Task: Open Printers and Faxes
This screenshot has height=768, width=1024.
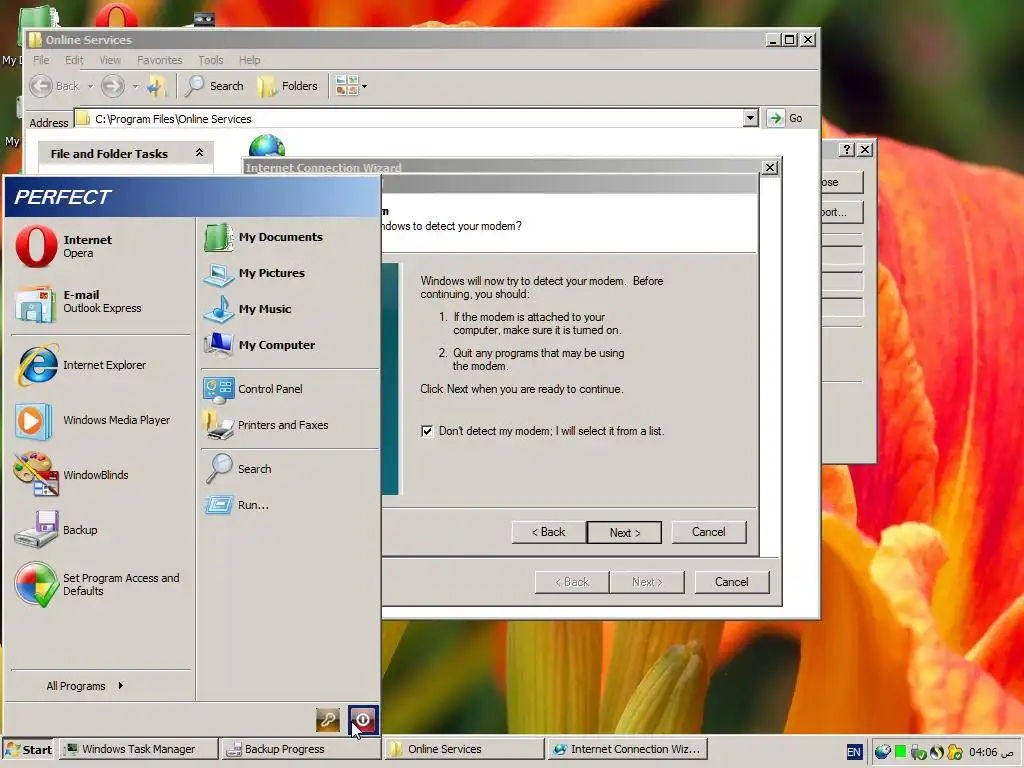Action: click(x=266, y=425)
